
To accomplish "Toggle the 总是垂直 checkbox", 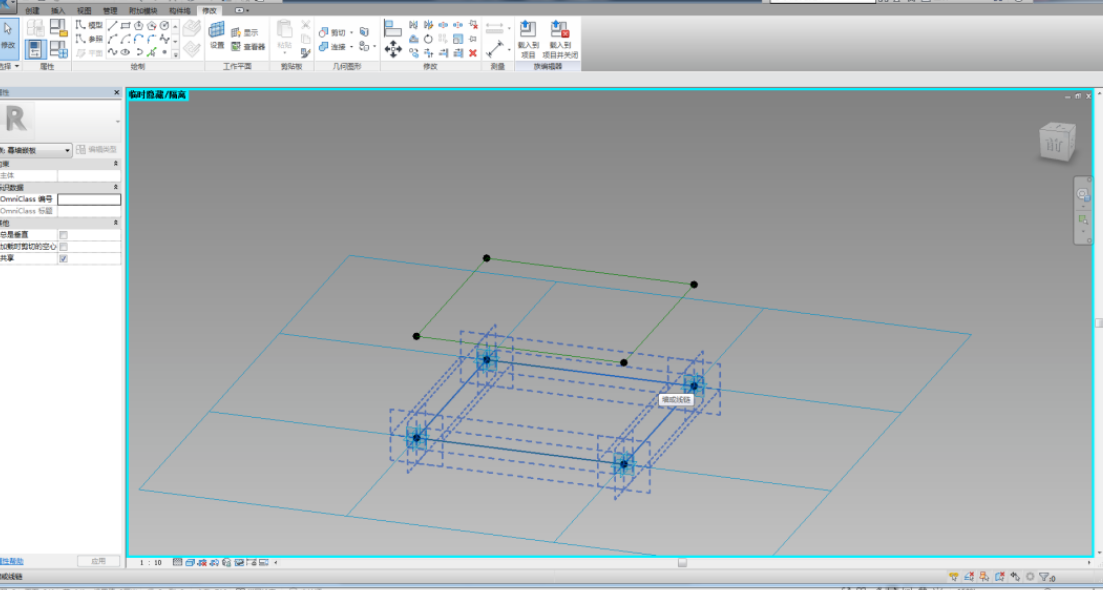I will tap(63, 234).
